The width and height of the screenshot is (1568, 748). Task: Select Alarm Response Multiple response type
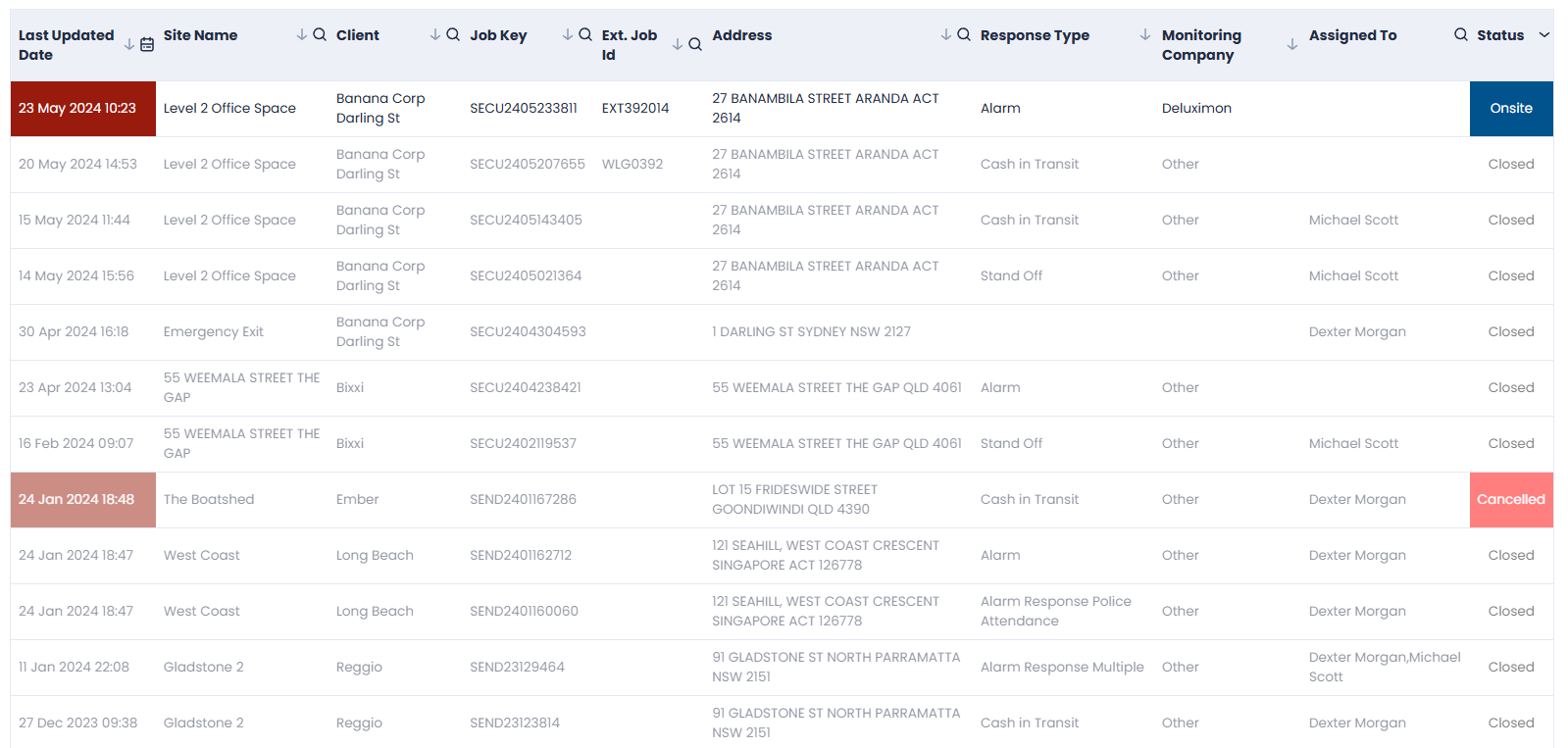(1062, 667)
